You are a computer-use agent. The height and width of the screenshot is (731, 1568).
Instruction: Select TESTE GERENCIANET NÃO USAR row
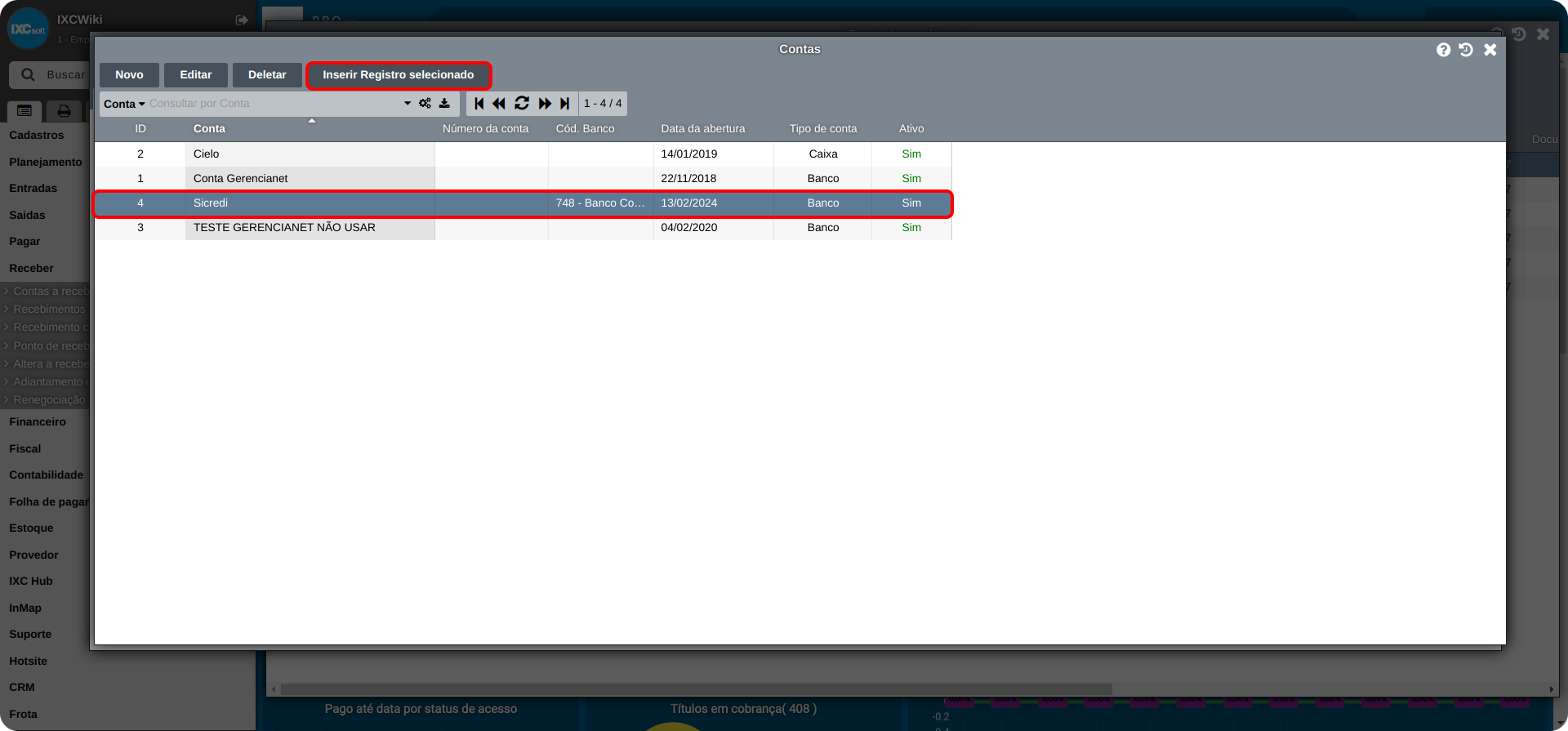tap(523, 228)
